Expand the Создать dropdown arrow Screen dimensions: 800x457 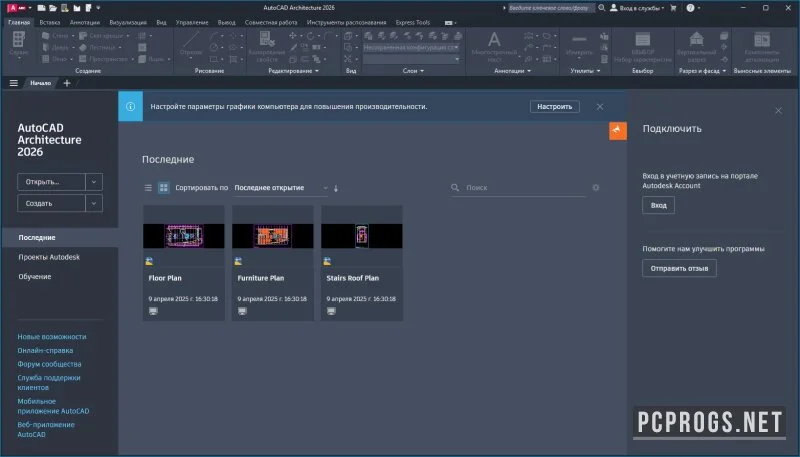pyautogui.click(x=94, y=203)
